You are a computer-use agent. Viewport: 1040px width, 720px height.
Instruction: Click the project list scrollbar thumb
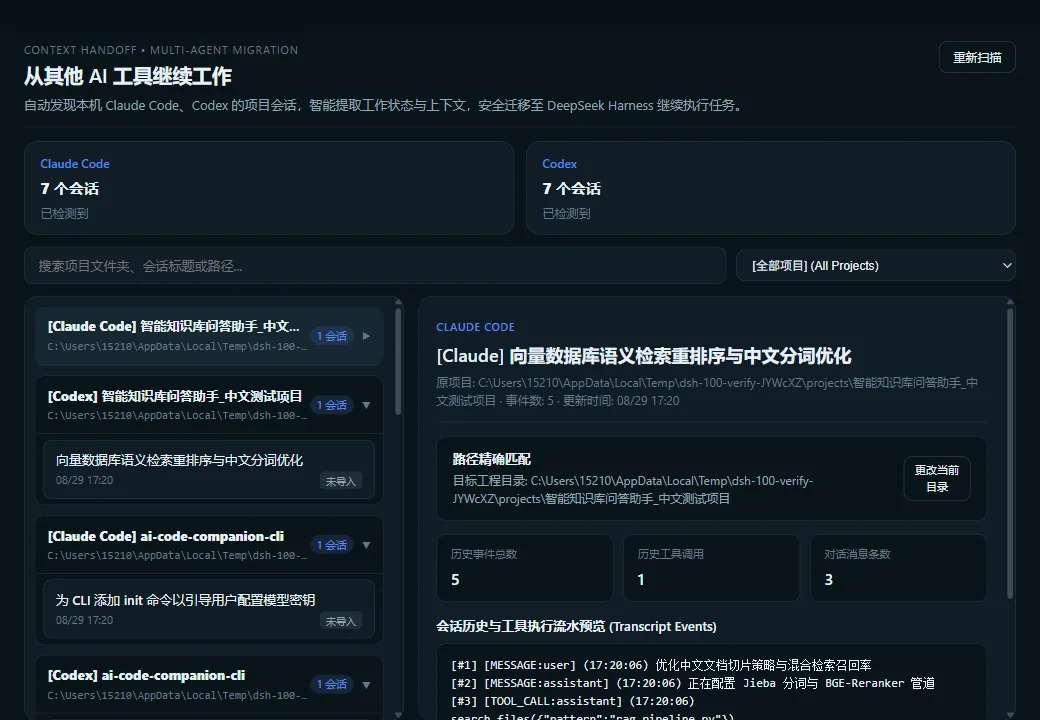pyautogui.click(x=398, y=362)
